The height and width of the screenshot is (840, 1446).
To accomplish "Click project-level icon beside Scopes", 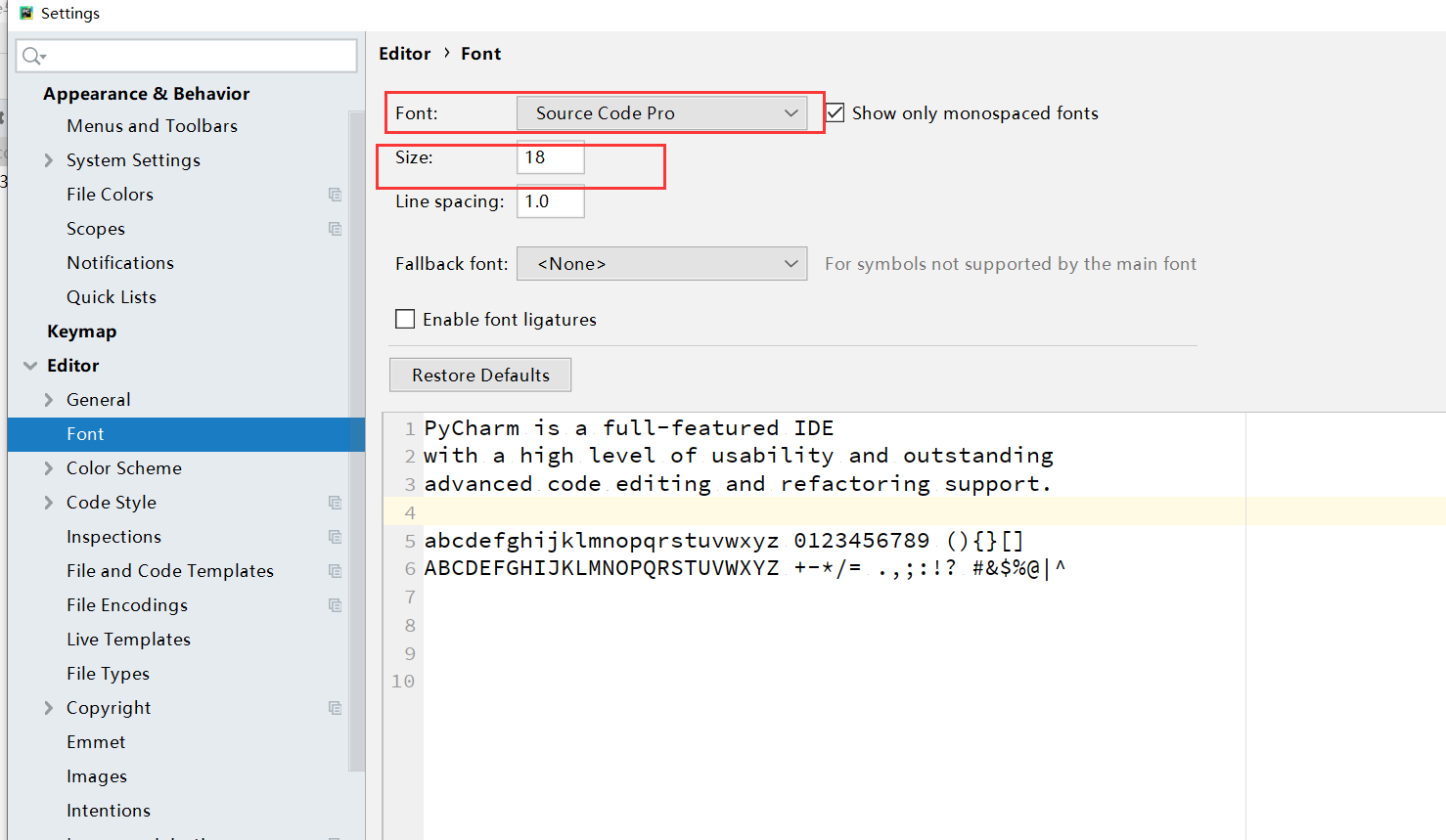I will [335, 229].
